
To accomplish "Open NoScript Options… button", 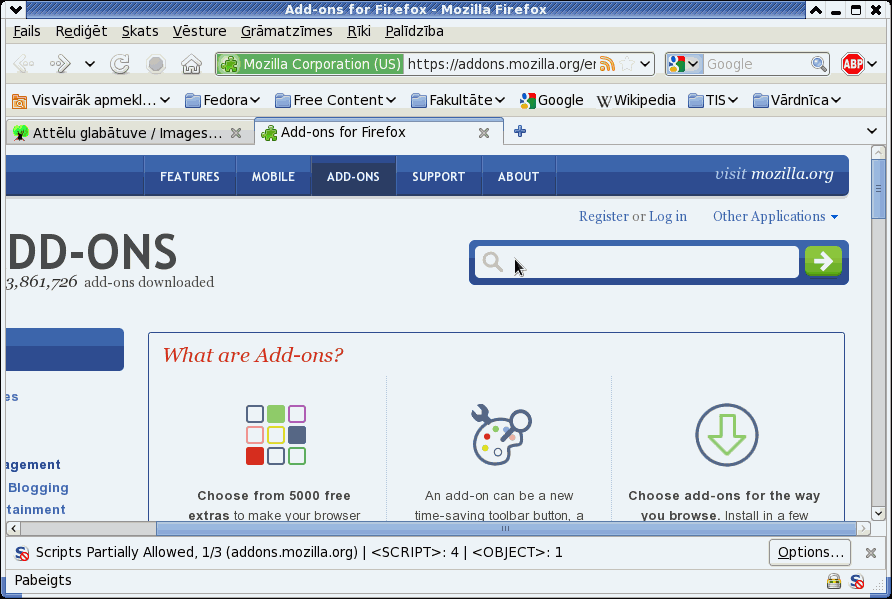I will [810, 552].
